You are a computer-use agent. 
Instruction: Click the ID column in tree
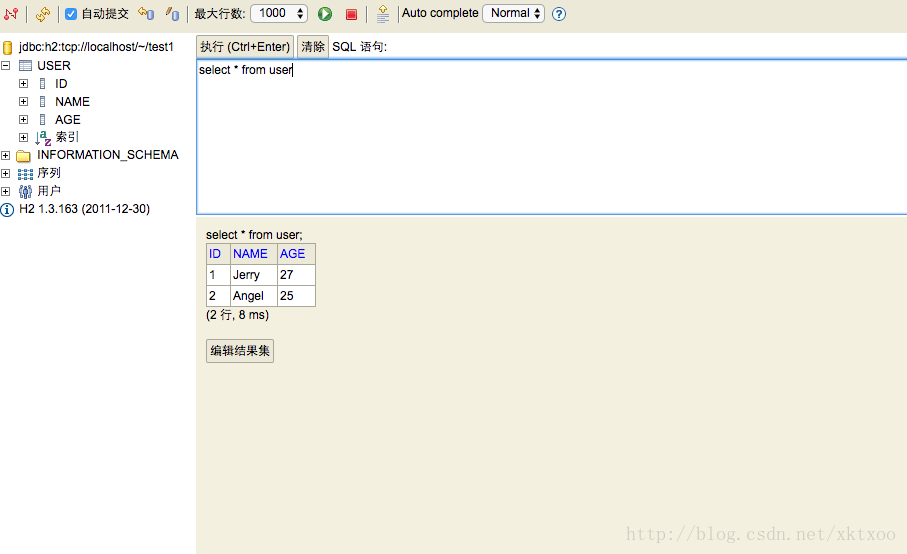pos(61,84)
